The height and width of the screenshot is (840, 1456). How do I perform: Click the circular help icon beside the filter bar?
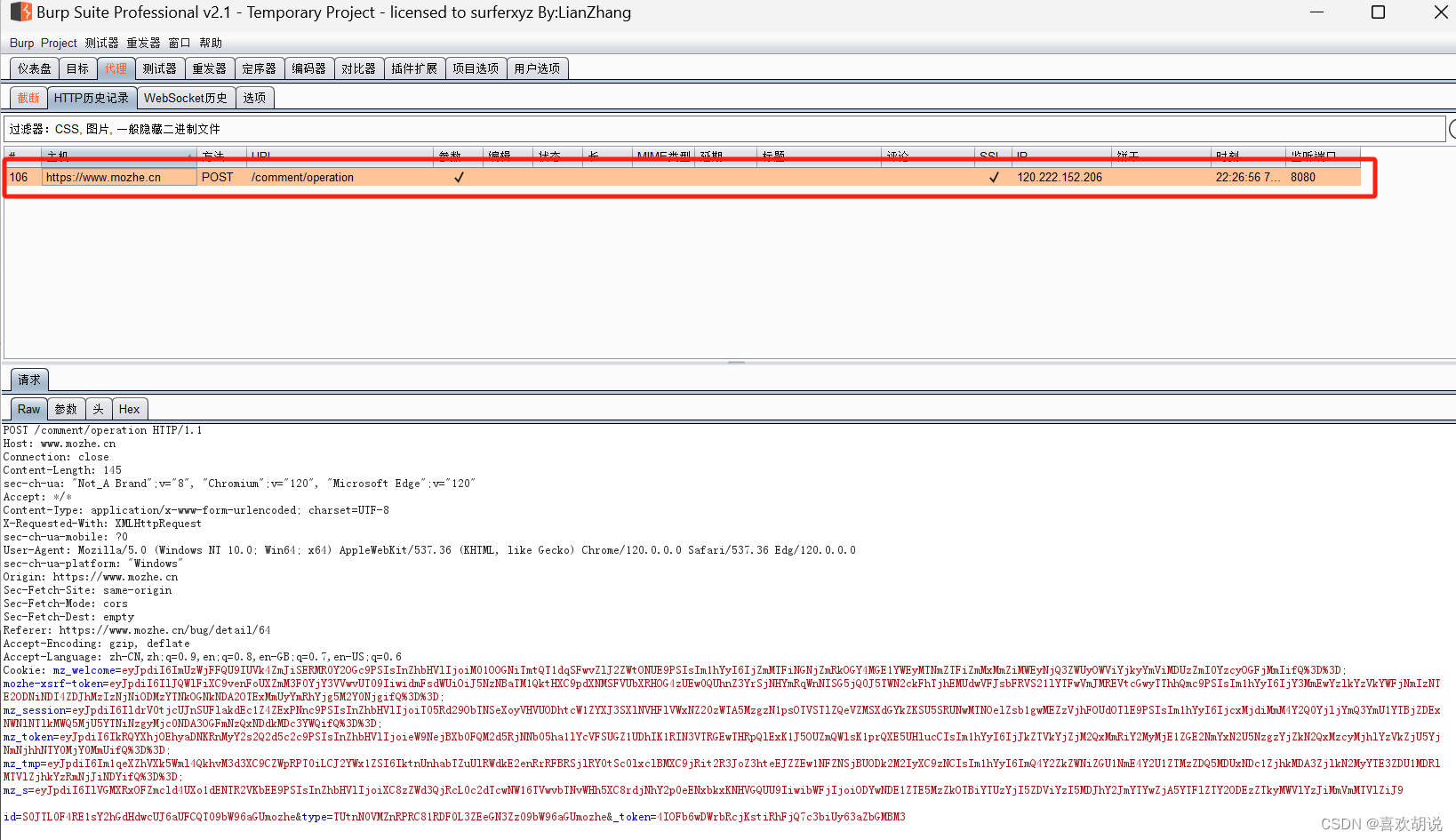(x=1452, y=129)
